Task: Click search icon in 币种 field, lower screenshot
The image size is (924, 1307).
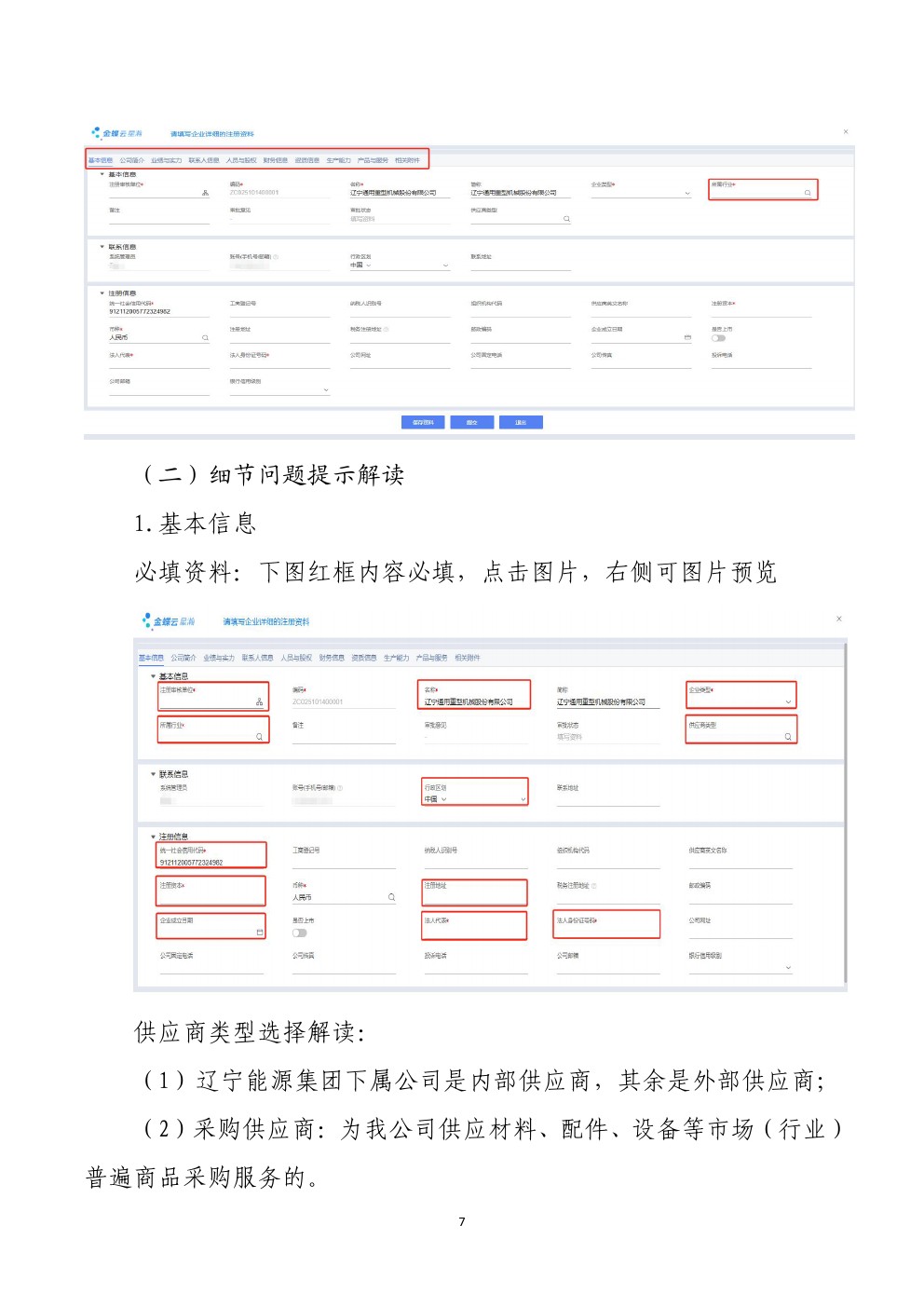Action: 391,897
